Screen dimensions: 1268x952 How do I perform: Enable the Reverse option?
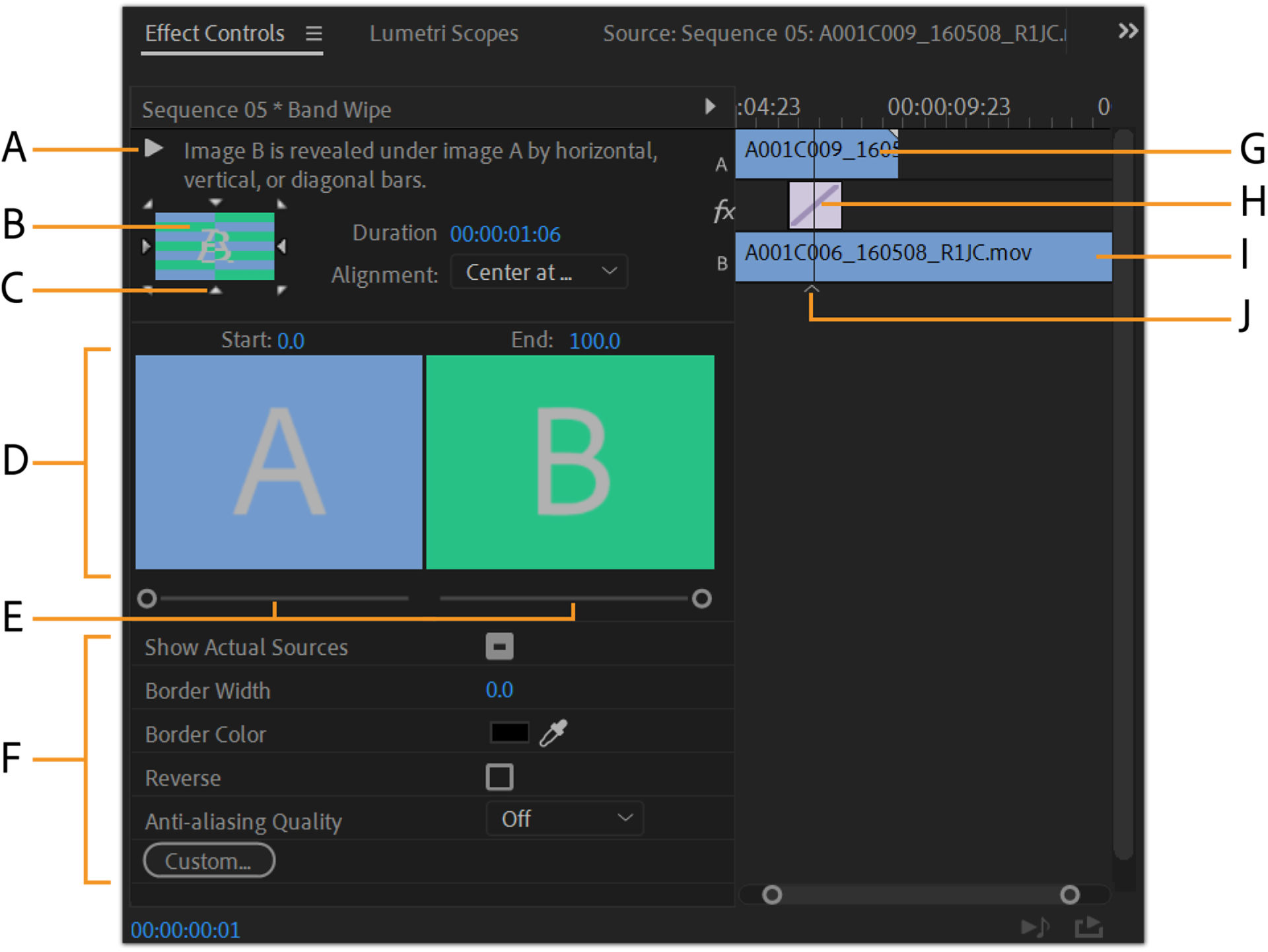(x=499, y=777)
